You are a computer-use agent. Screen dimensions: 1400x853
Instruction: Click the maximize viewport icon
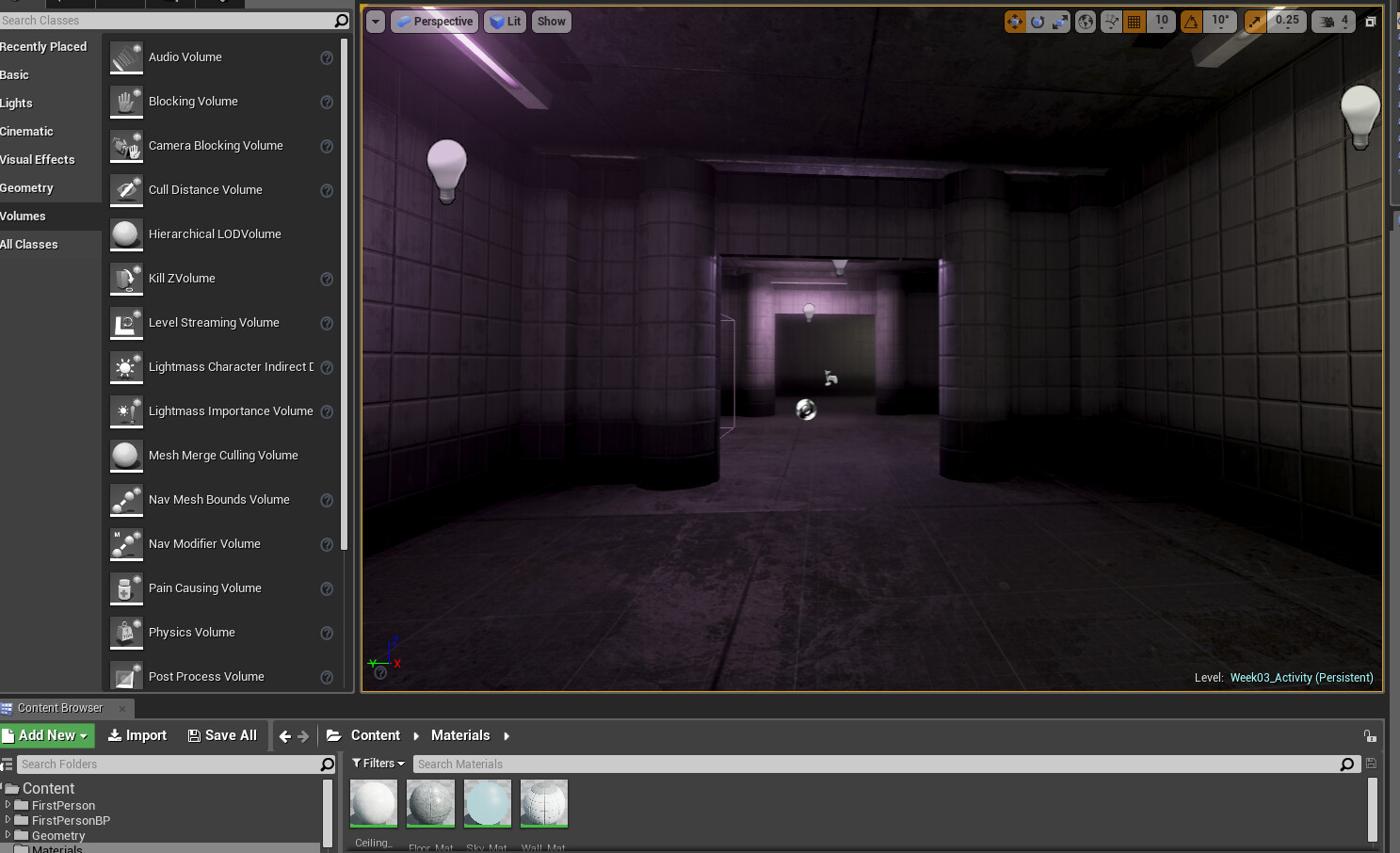1372,21
